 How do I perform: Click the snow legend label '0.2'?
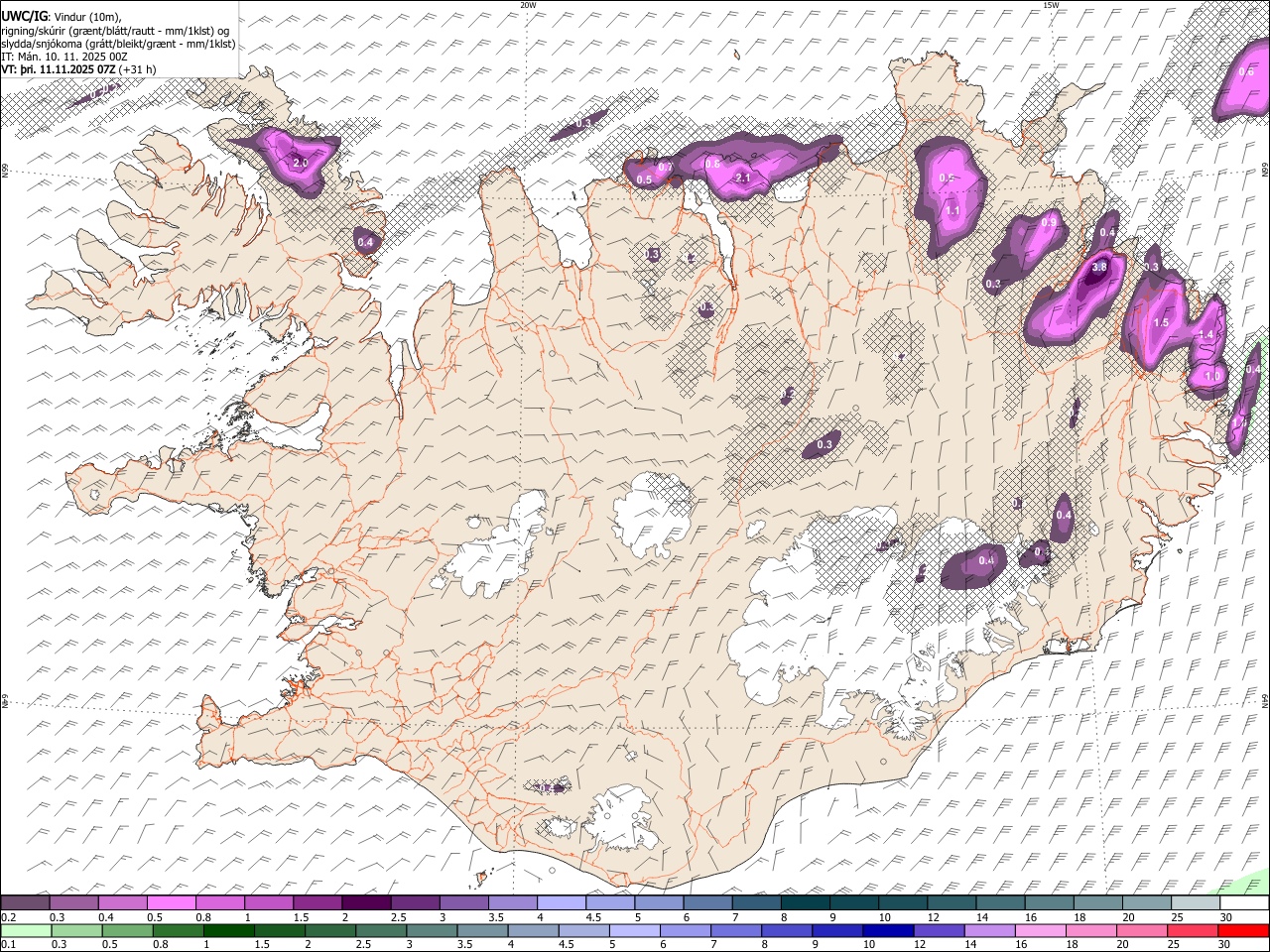click(x=8, y=917)
